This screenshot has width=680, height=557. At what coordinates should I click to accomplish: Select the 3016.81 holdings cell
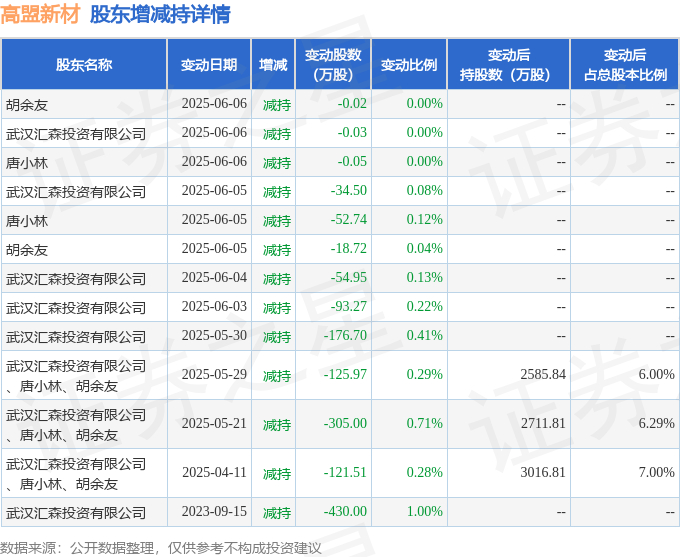coord(543,472)
